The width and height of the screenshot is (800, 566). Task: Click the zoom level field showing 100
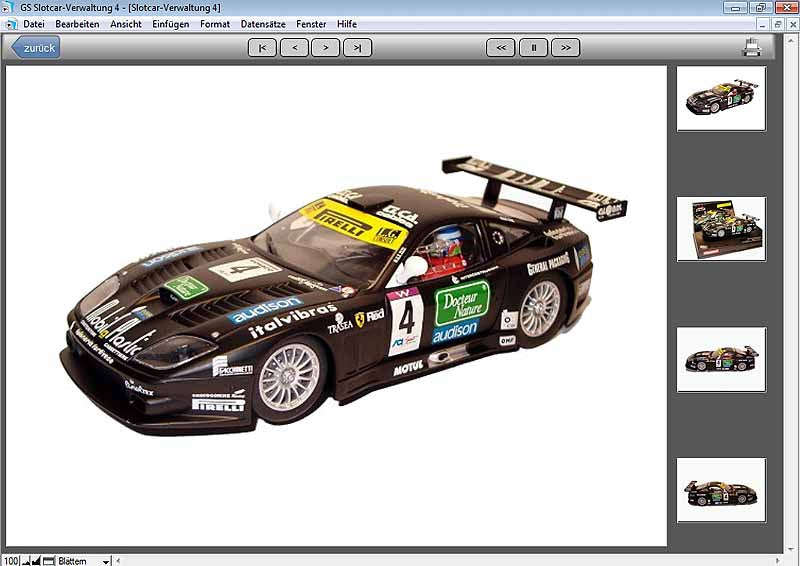pyautogui.click(x=9, y=560)
